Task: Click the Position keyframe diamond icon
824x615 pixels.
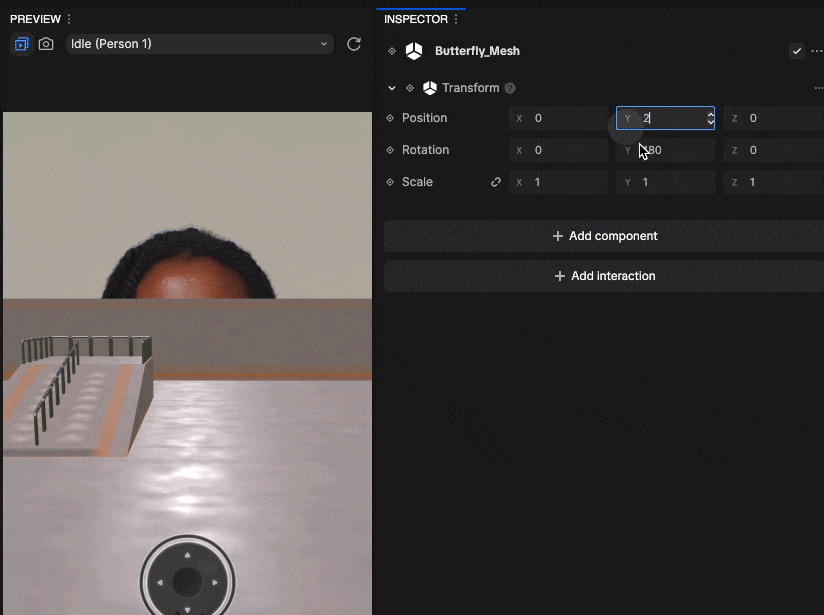Action: (x=391, y=118)
